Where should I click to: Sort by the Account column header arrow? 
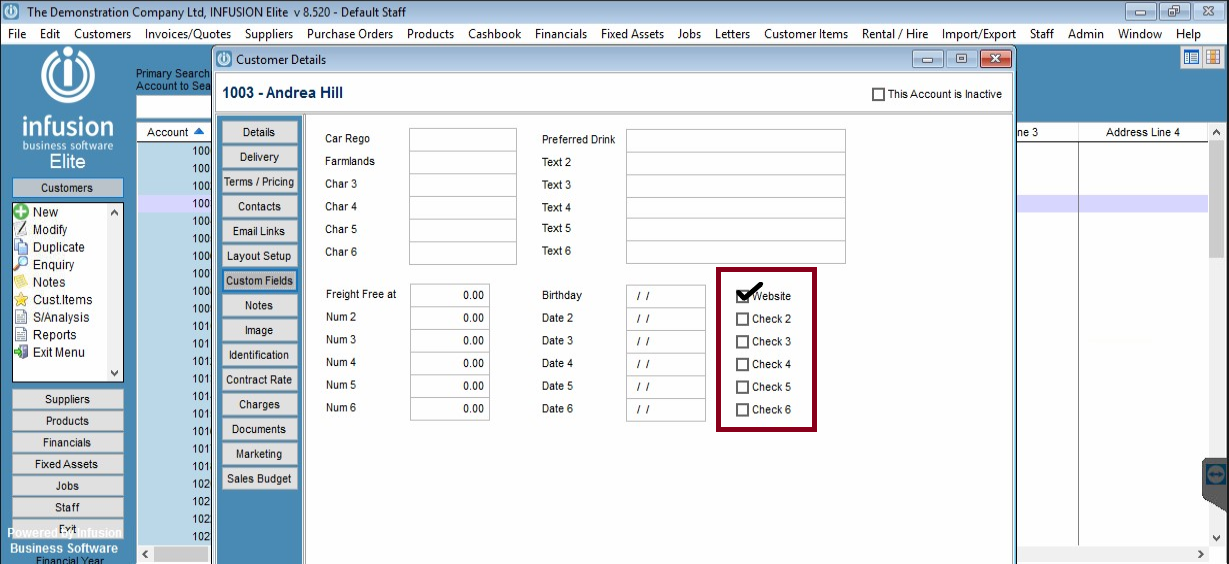click(x=199, y=132)
